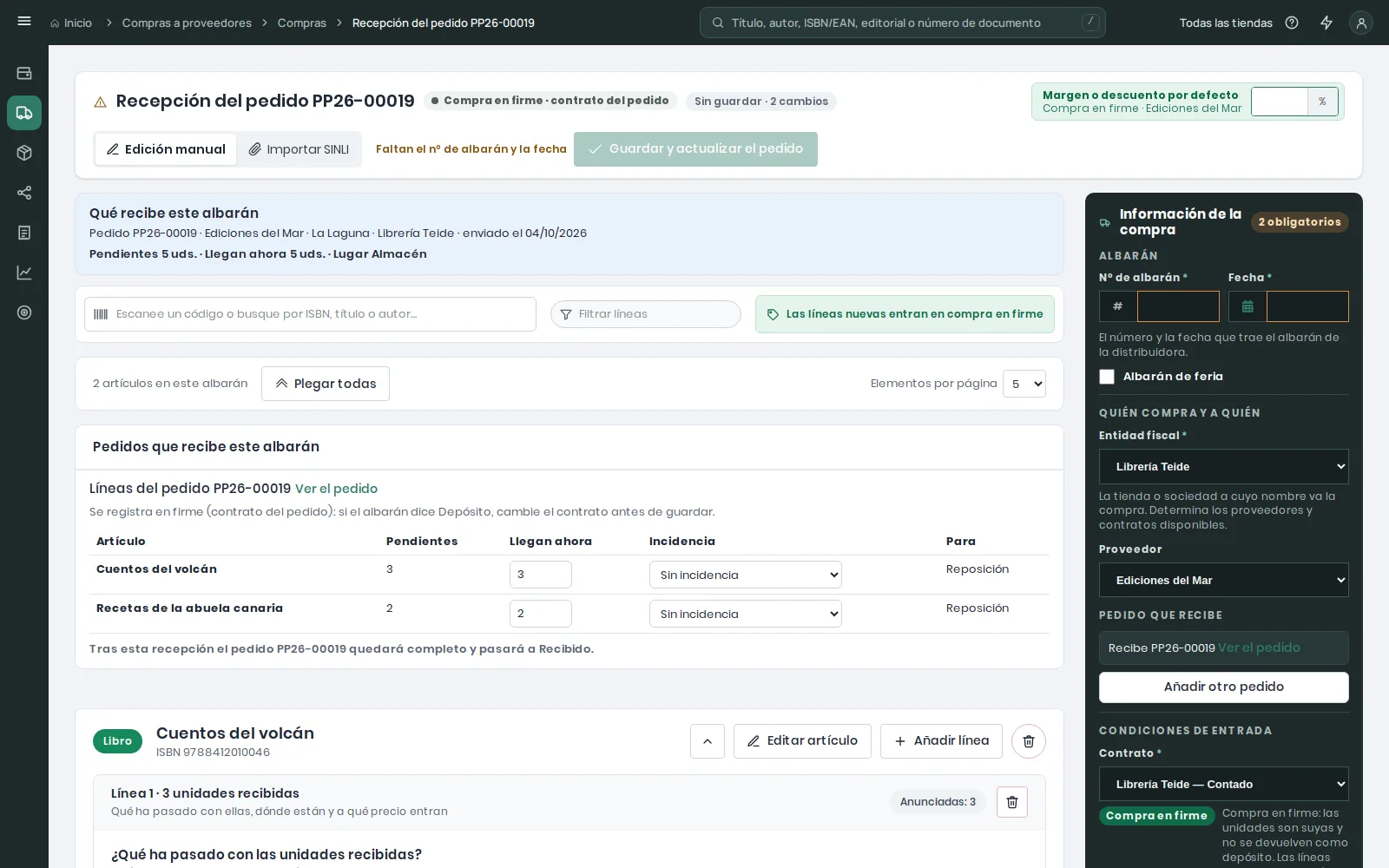
Task: Check the Albarán de feria checkbox
Action: coord(1107,377)
